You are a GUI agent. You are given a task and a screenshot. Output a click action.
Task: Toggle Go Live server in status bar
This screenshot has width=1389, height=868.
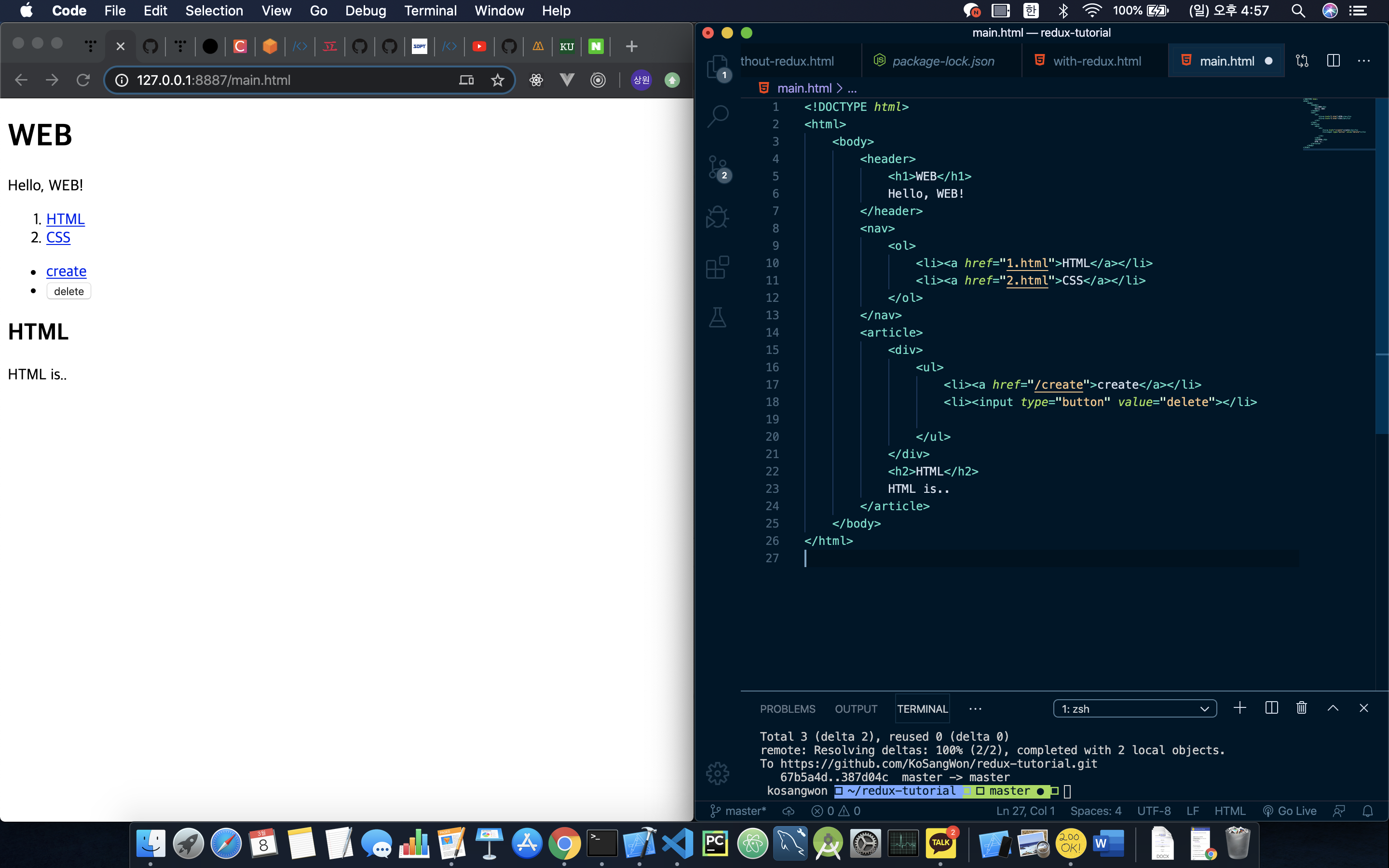click(x=1290, y=811)
